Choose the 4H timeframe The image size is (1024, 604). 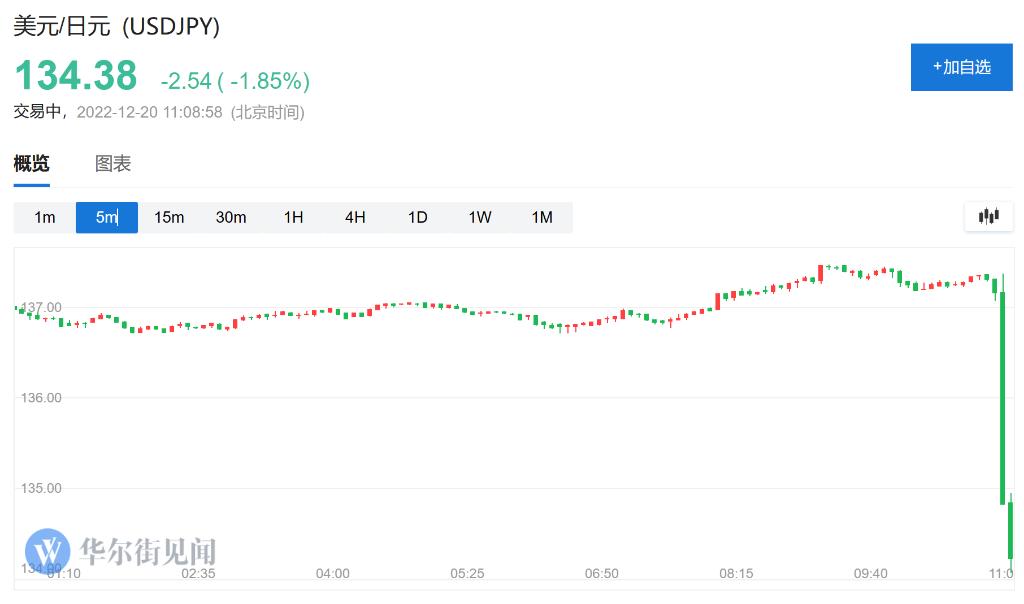point(355,217)
